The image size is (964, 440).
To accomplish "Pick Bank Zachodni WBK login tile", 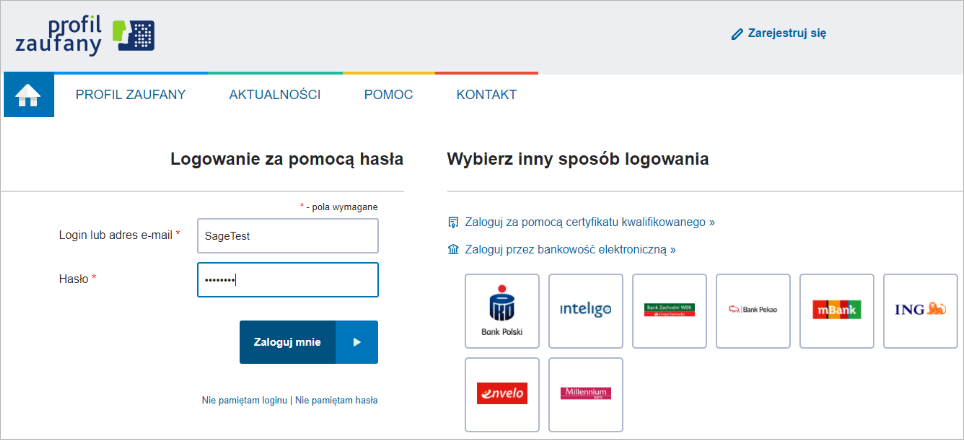I will click(669, 311).
